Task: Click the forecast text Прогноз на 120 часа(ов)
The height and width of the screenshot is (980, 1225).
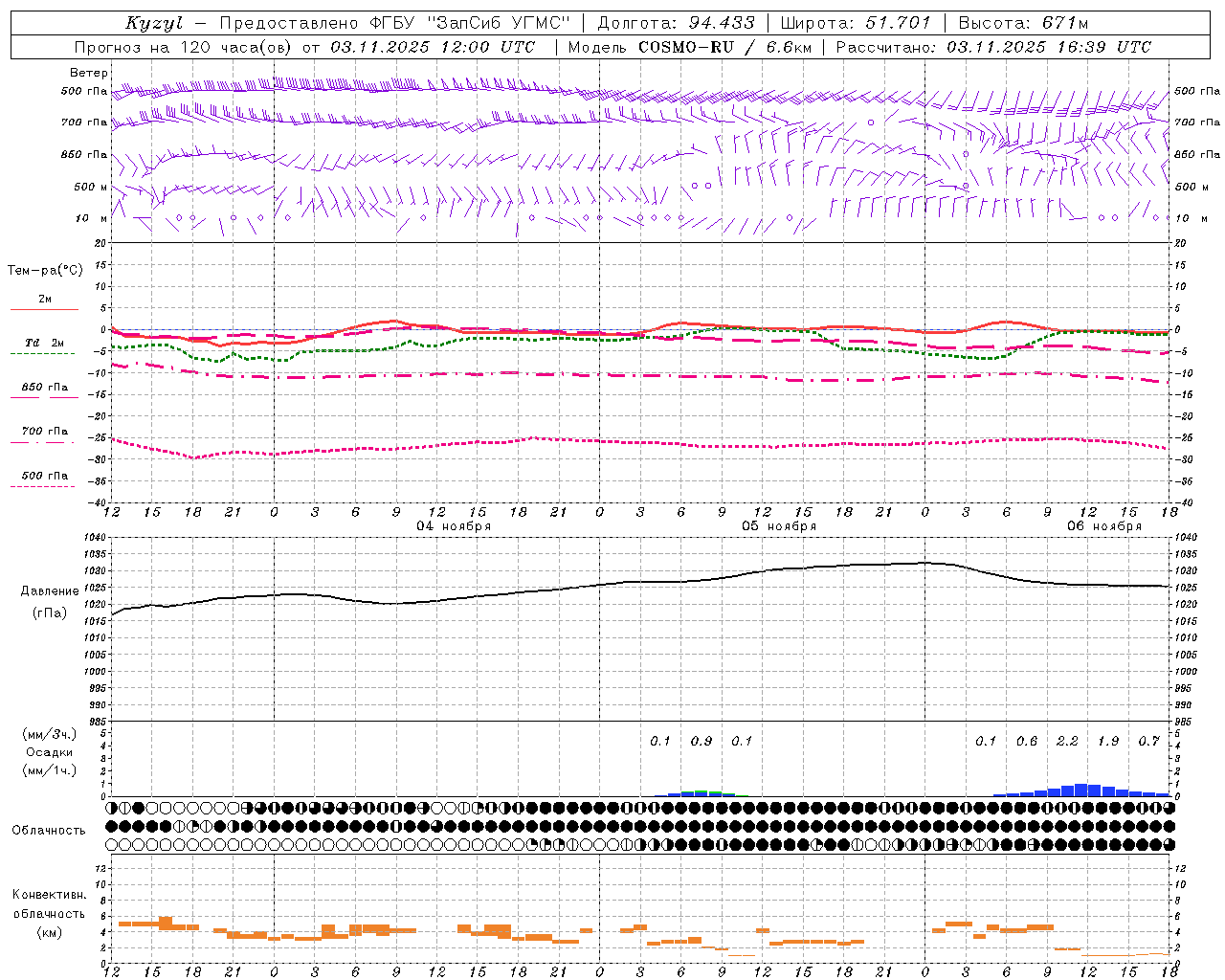Action: coord(186,47)
